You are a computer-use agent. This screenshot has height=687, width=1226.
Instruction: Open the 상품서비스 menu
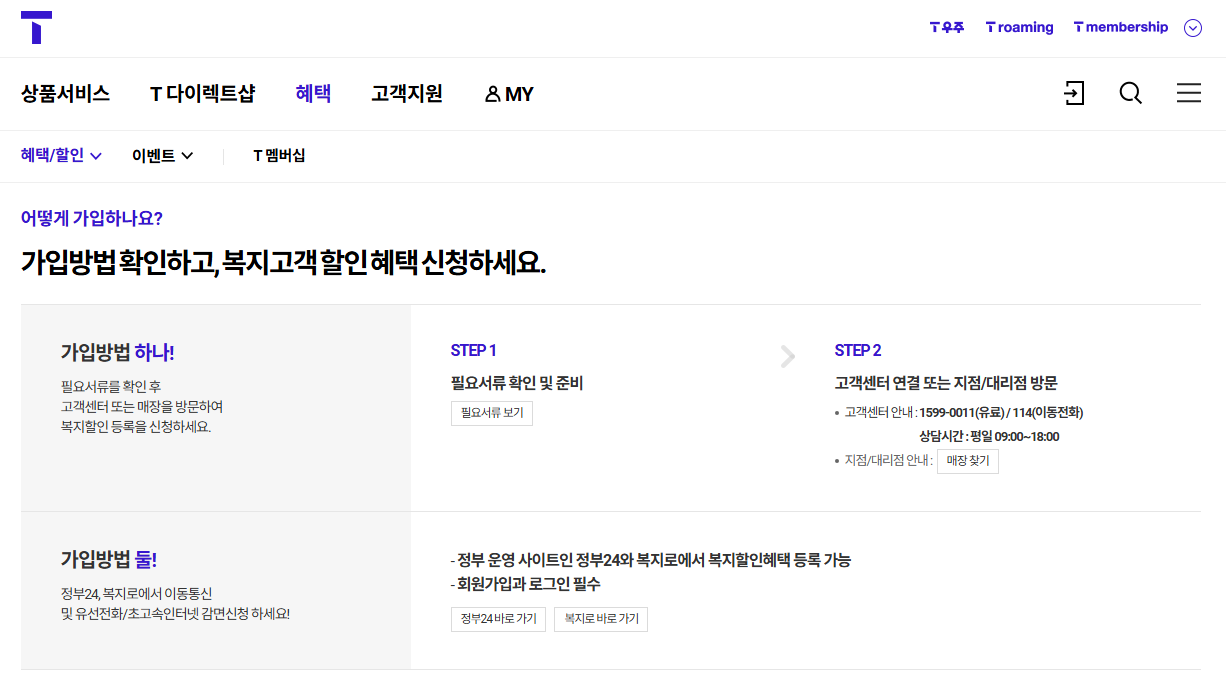point(66,94)
